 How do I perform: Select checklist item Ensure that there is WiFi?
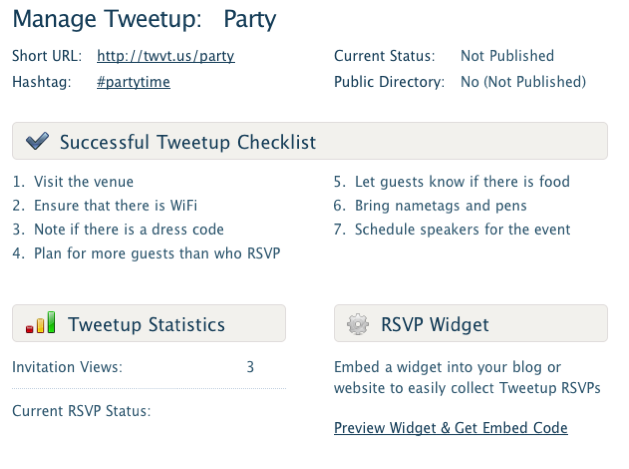click(115, 206)
